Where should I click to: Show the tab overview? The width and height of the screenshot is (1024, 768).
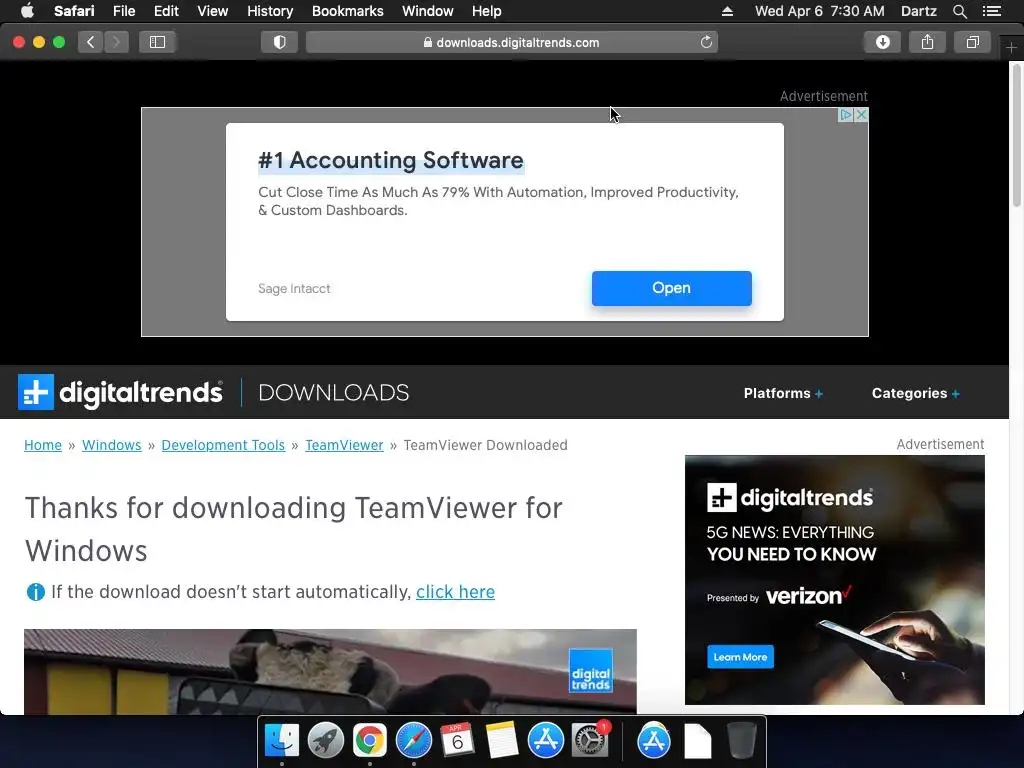(x=972, y=42)
